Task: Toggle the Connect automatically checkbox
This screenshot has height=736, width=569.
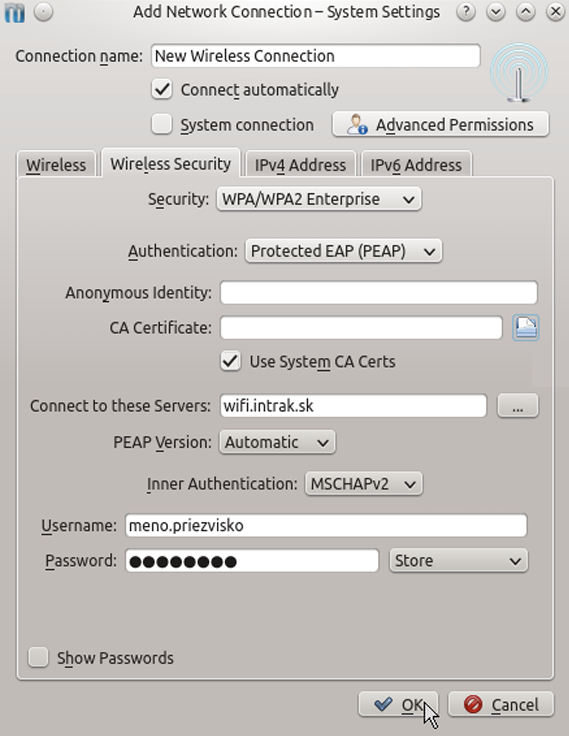Action: (x=162, y=89)
